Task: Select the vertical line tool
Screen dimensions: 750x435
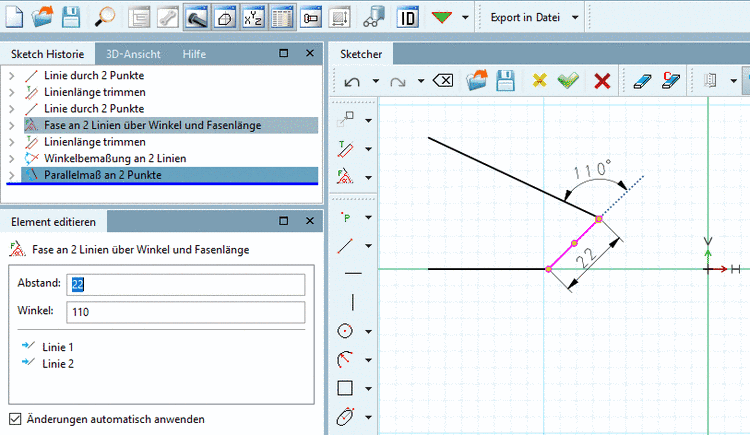Action: [x=353, y=302]
